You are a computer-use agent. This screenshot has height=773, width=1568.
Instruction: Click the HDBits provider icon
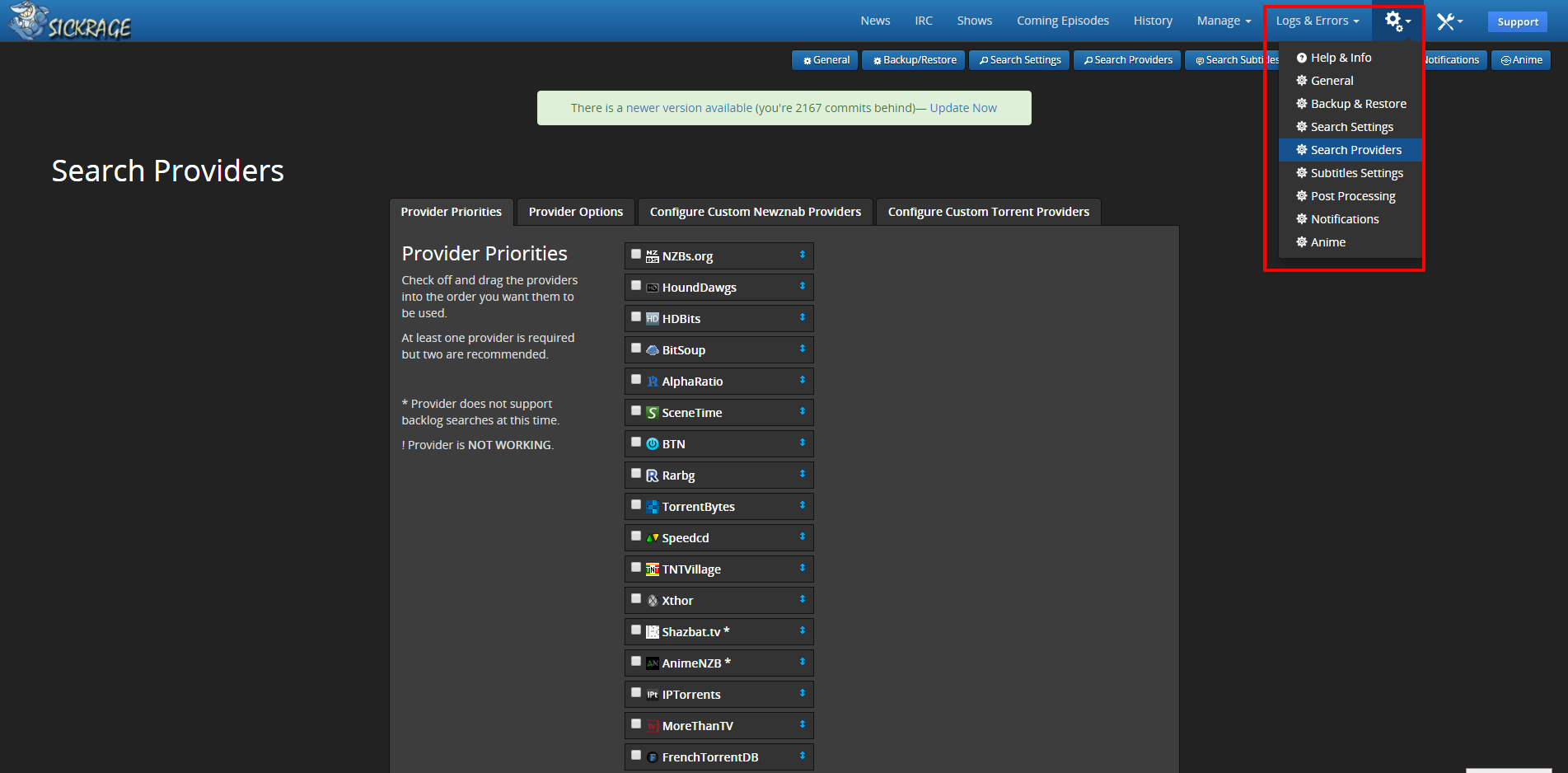click(x=653, y=319)
